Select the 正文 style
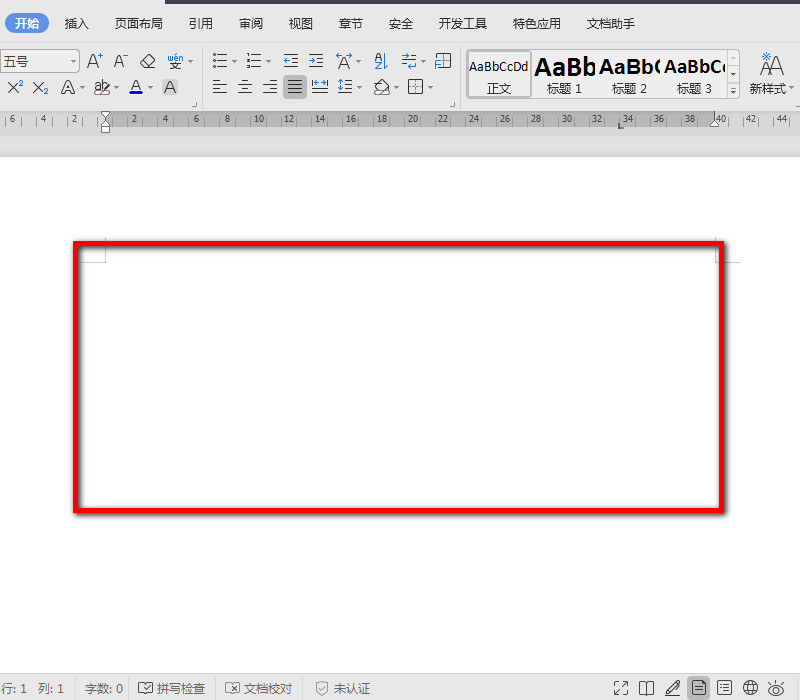The width and height of the screenshot is (800, 700). (x=499, y=74)
